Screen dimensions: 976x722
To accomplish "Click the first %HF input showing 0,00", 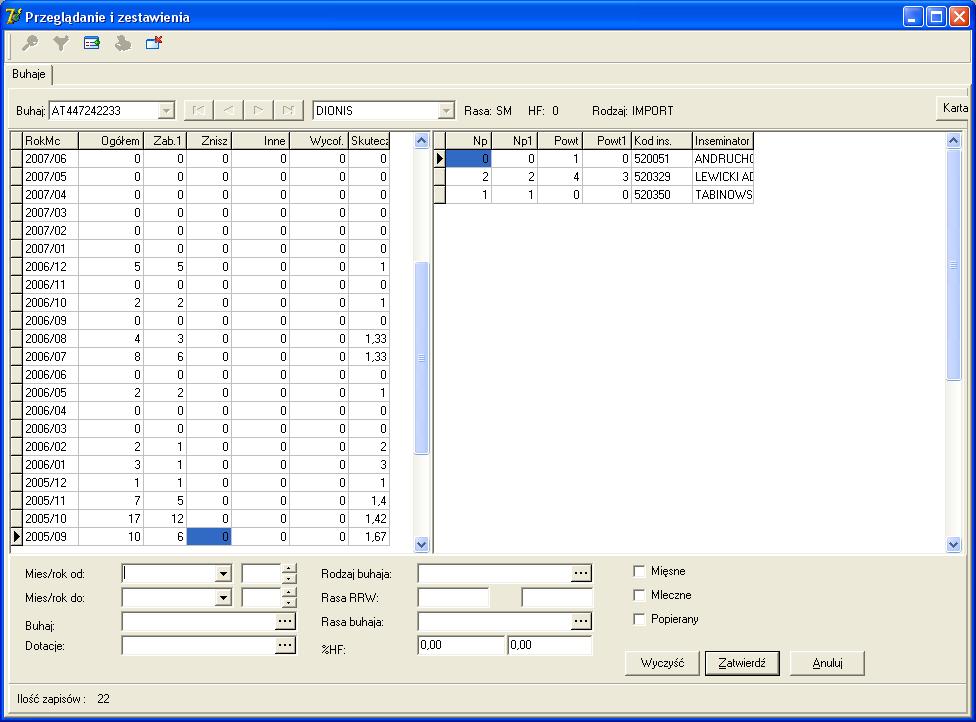I will coord(461,645).
